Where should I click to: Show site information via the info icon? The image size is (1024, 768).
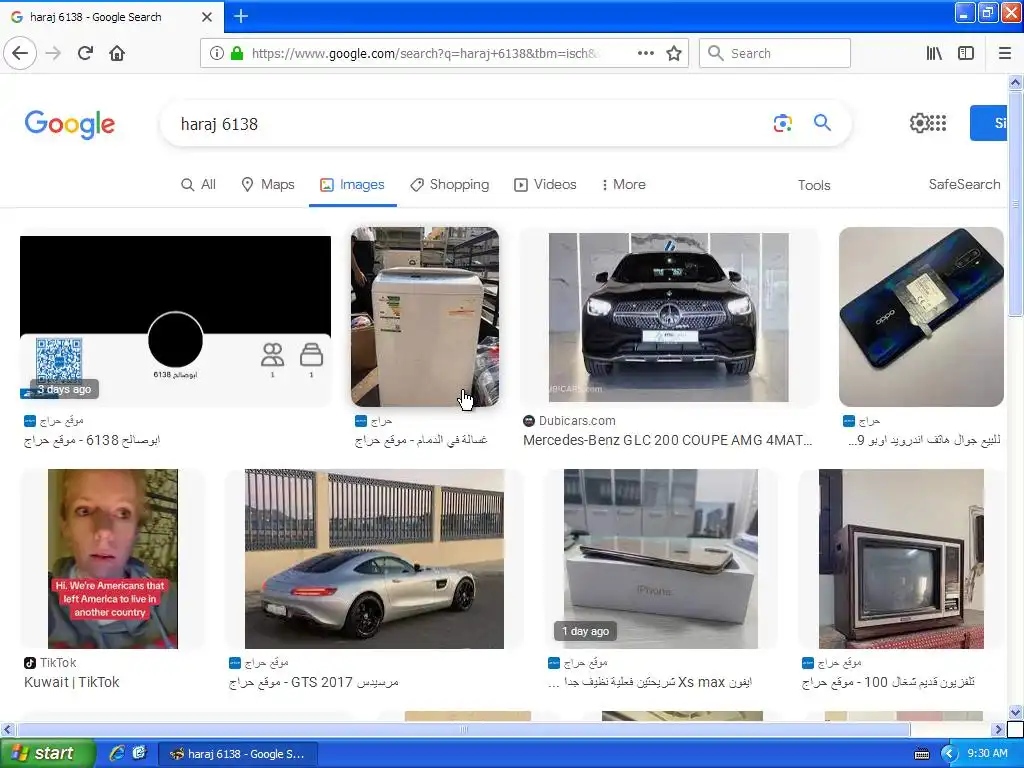[217, 53]
